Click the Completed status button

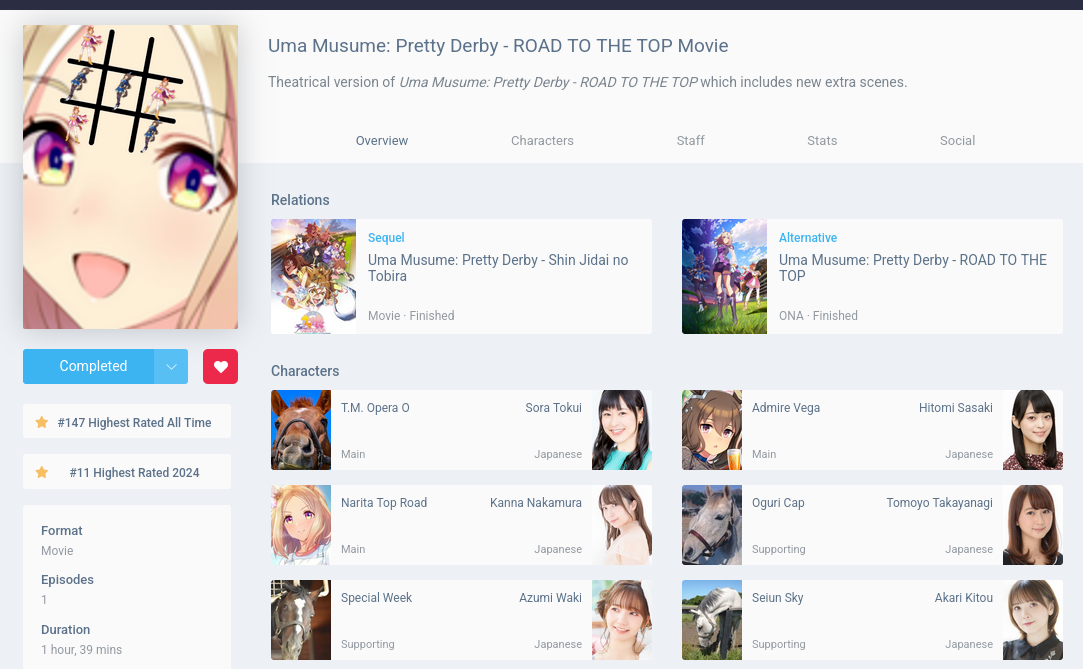click(x=88, y=367)
